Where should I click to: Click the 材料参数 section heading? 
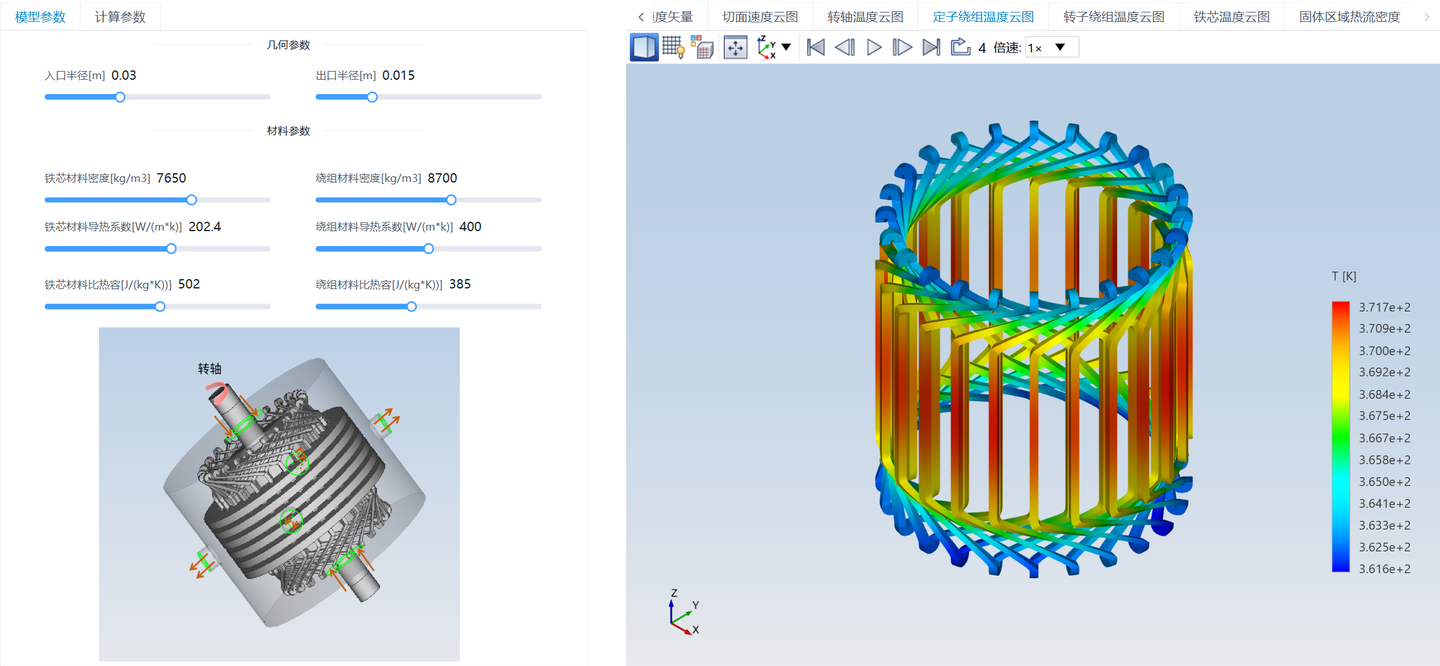(288, 131)
